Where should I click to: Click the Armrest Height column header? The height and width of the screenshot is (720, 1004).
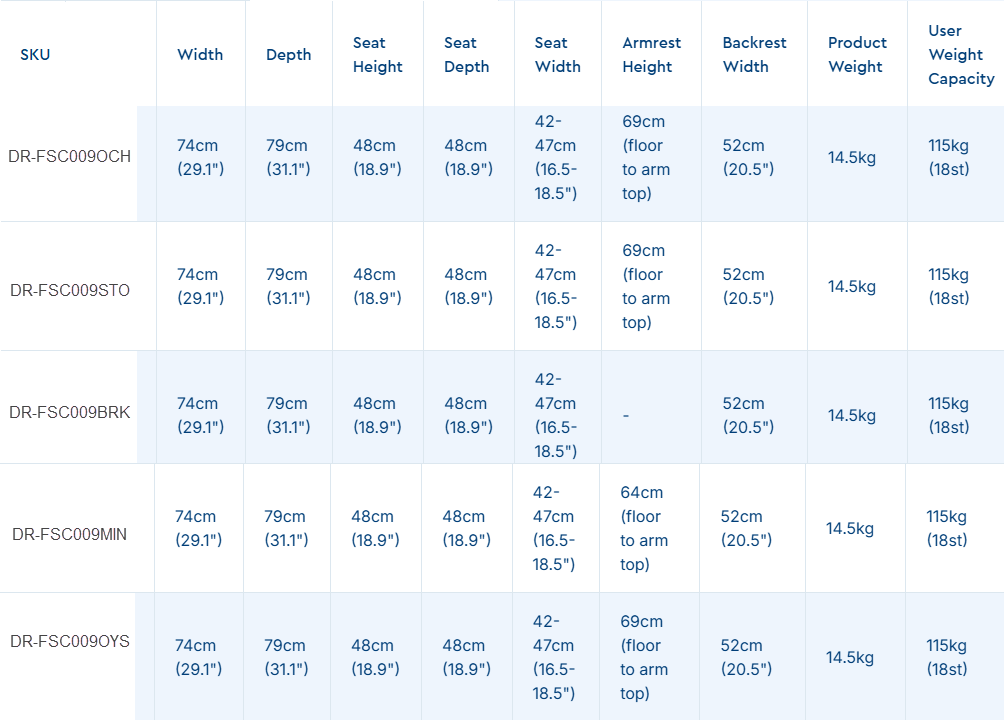coord(651,54)
